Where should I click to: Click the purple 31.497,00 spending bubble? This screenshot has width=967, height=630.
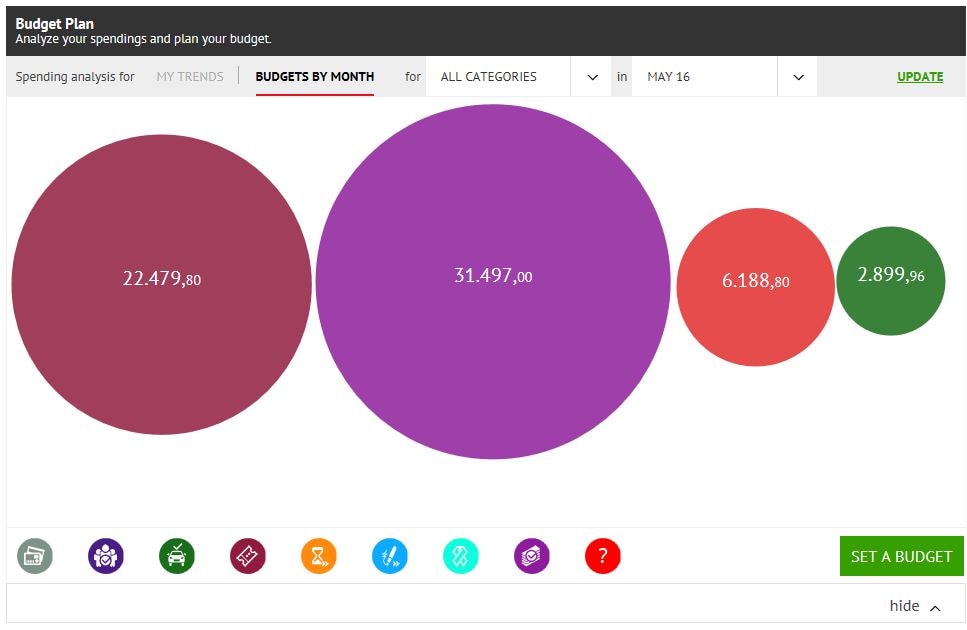point(493,282)
